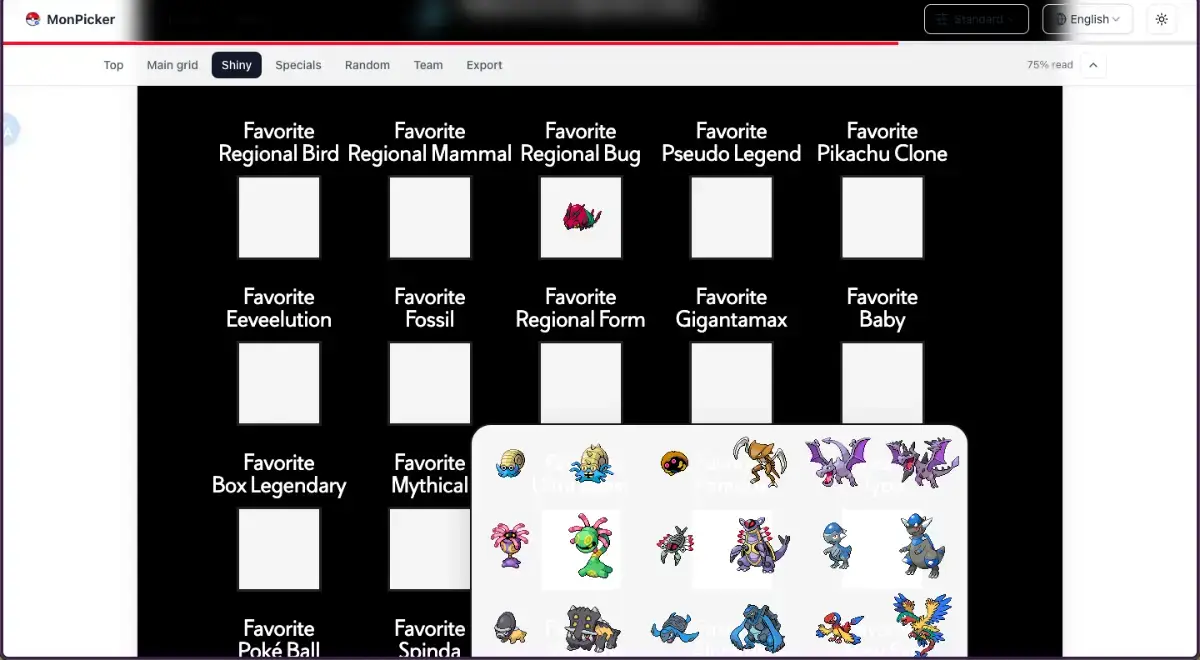Go to the Main grid section
This screenshot has width=1200, height=660.
pyautogui.click(x=173, y=65)
